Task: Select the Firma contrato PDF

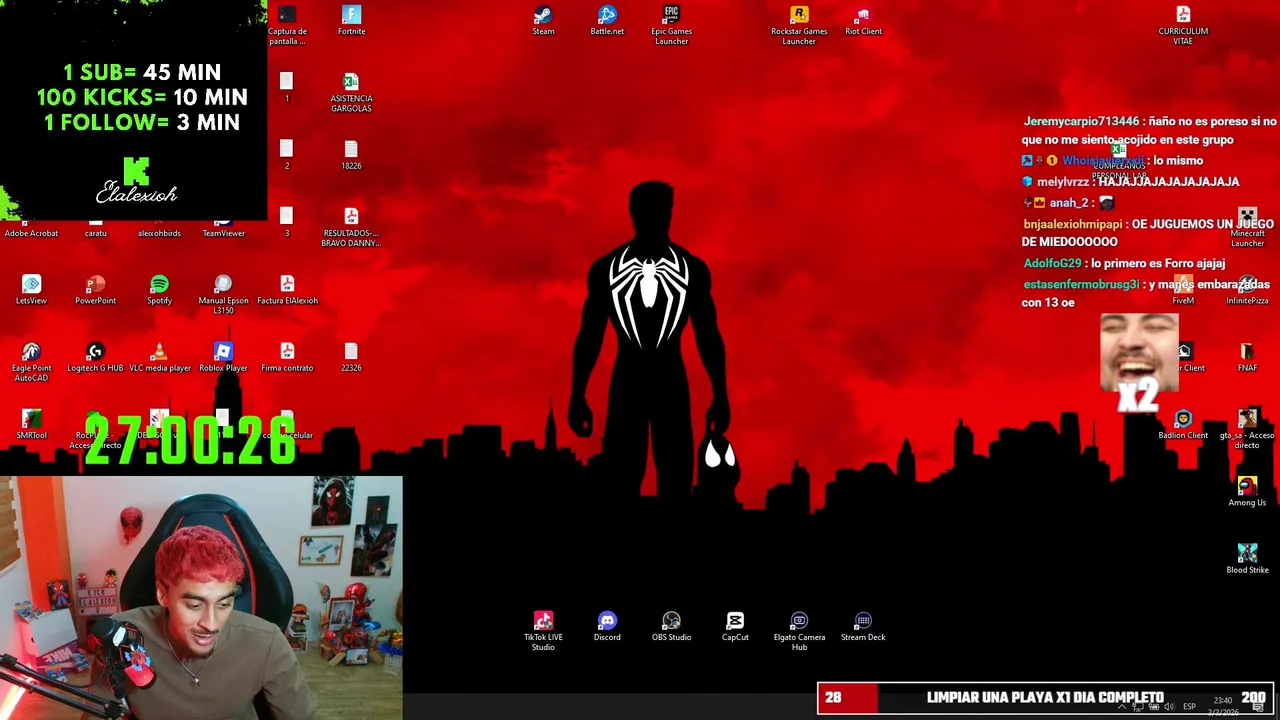Action: [287, 357]
